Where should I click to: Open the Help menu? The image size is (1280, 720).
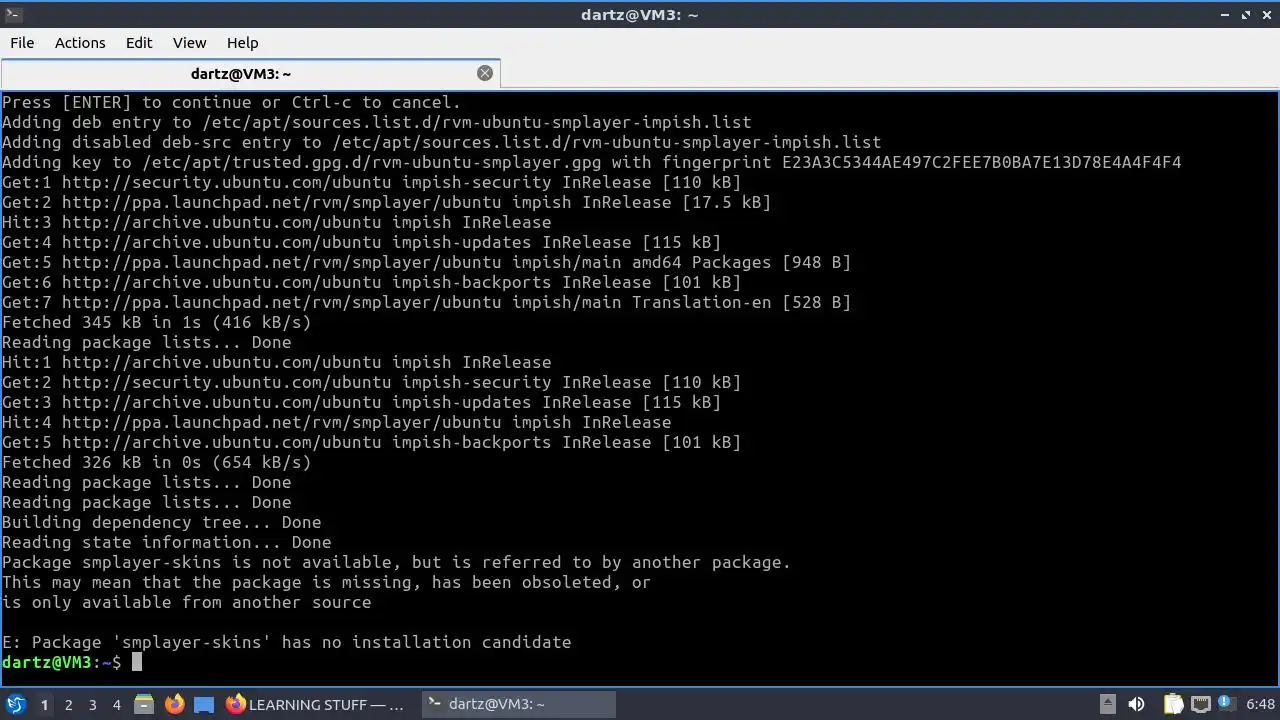click(x=242, y=43)
